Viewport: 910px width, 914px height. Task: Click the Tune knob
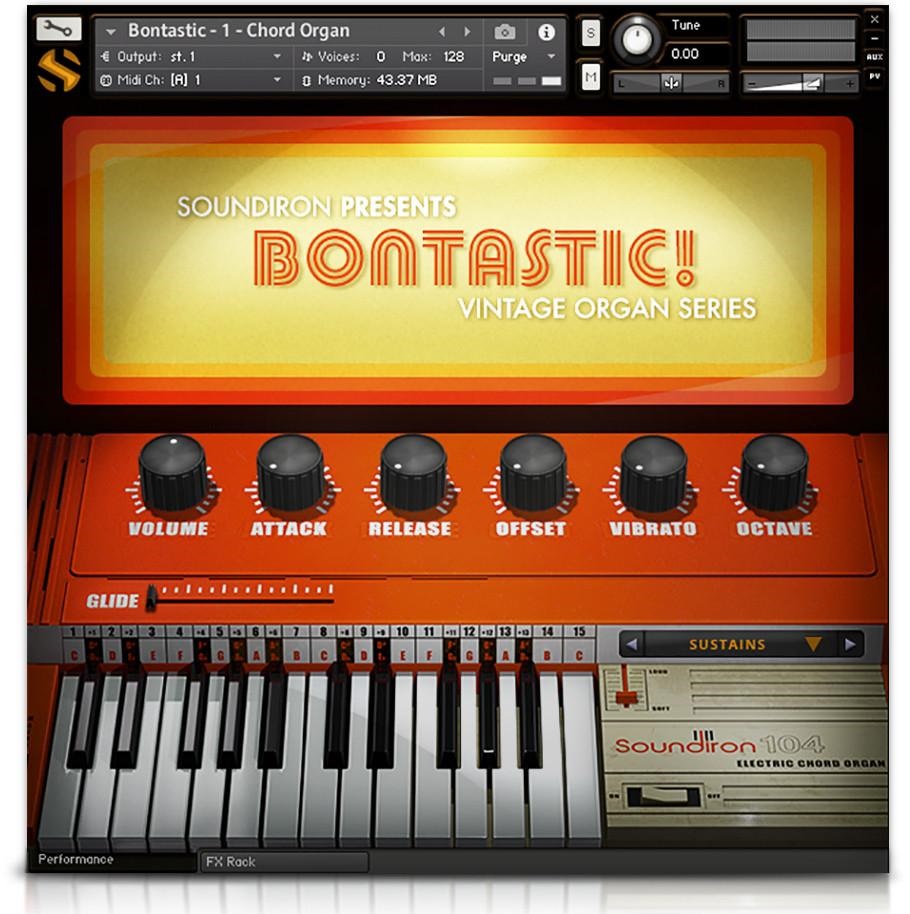tap(637, 40)
